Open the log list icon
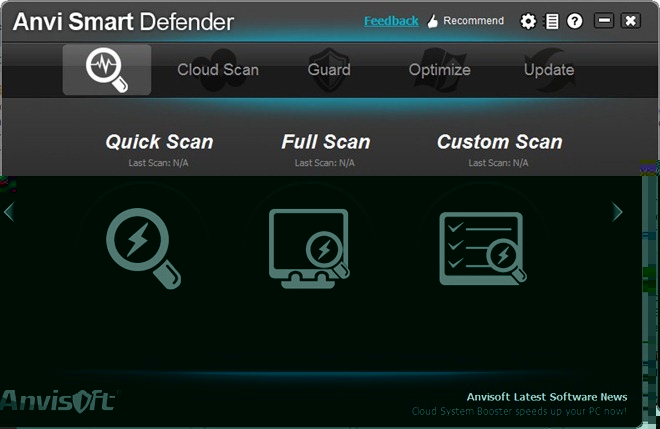This screenshot has width=660, height=429. point(552,21)
